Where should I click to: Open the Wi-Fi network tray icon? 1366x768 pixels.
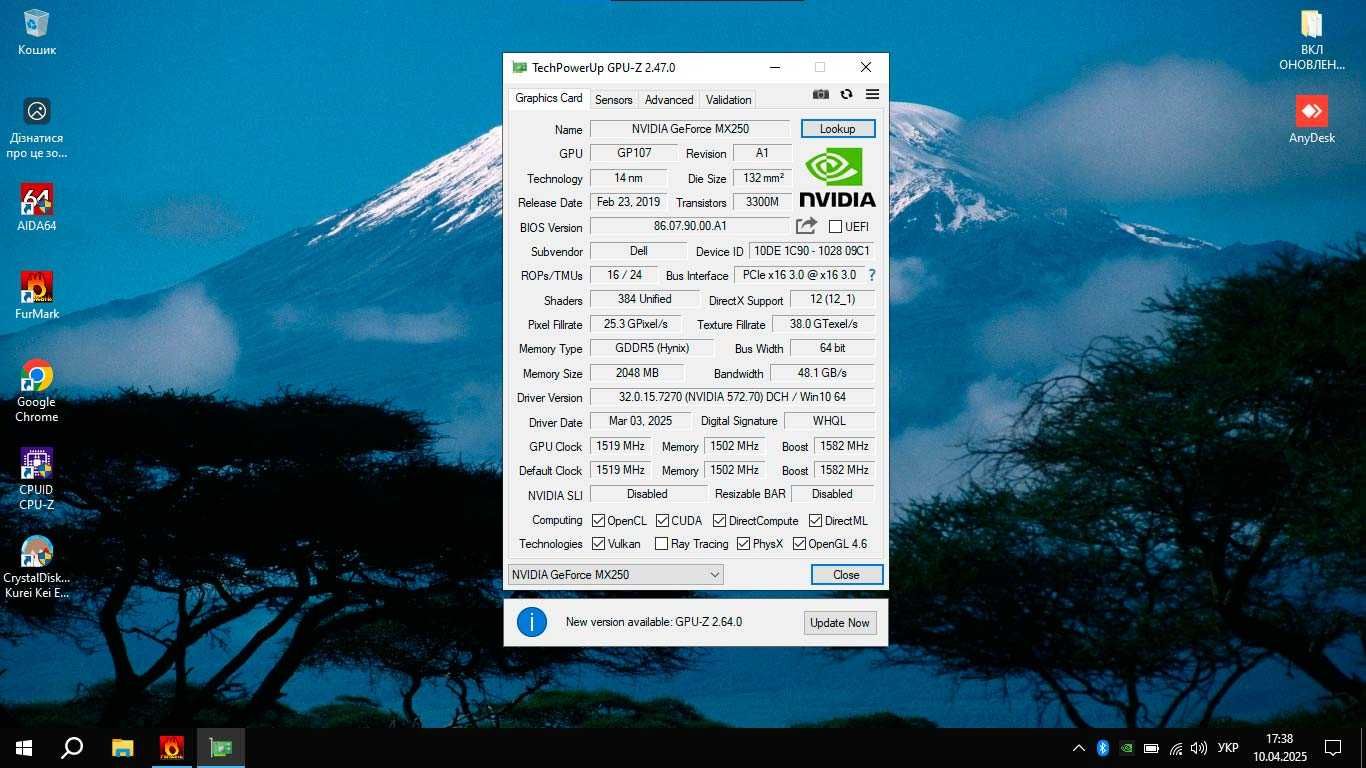point(1176,748)
